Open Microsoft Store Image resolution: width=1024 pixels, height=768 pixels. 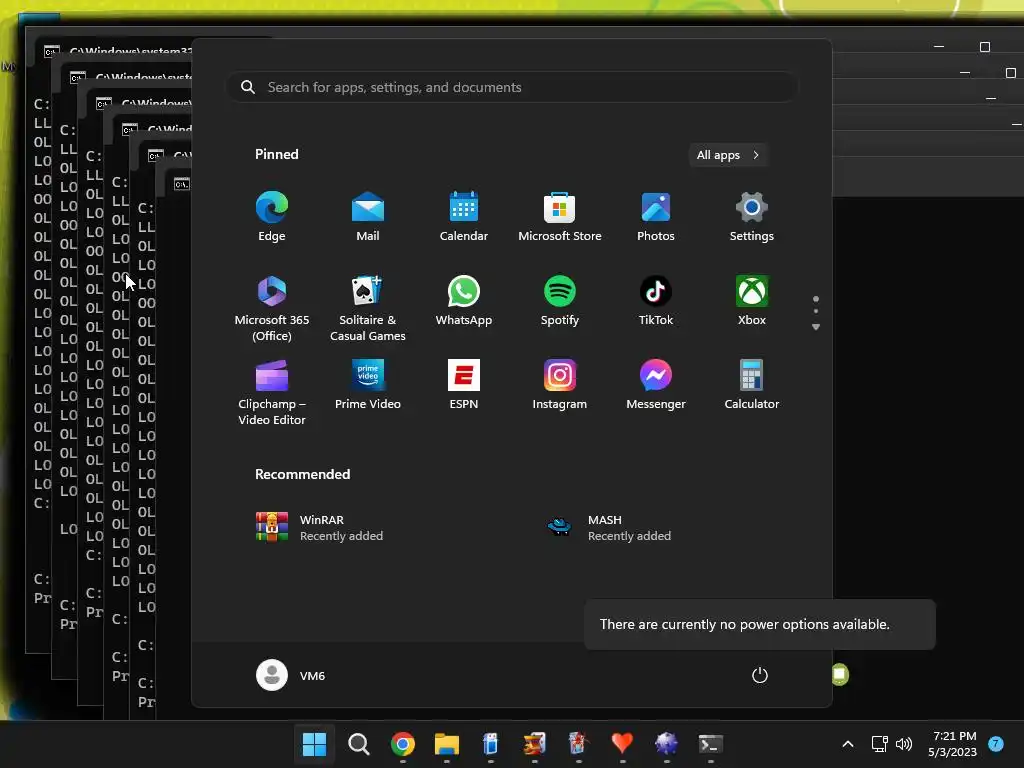click(x=560, y=217)
